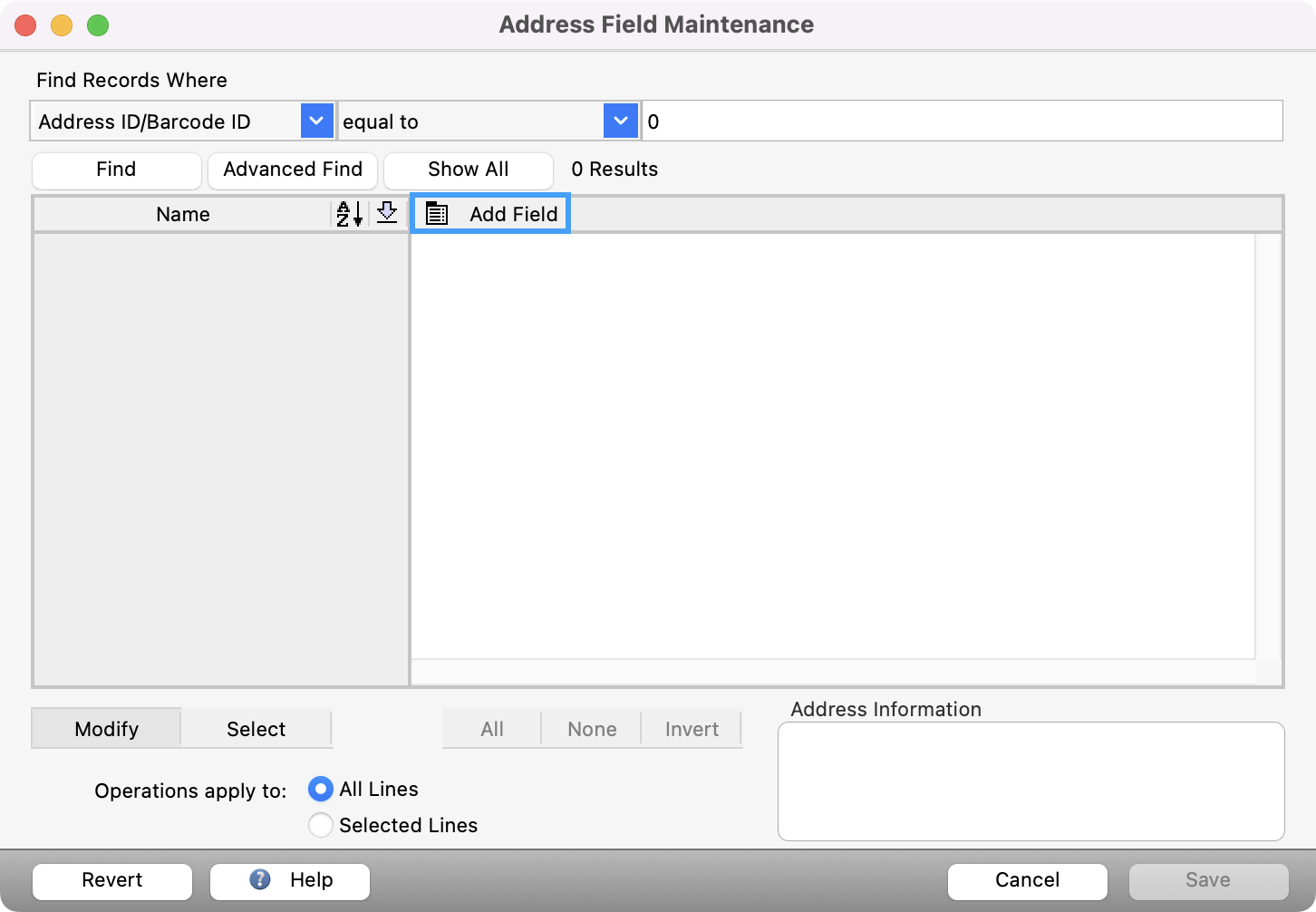Invert the current line selection

tap(692, 728)
